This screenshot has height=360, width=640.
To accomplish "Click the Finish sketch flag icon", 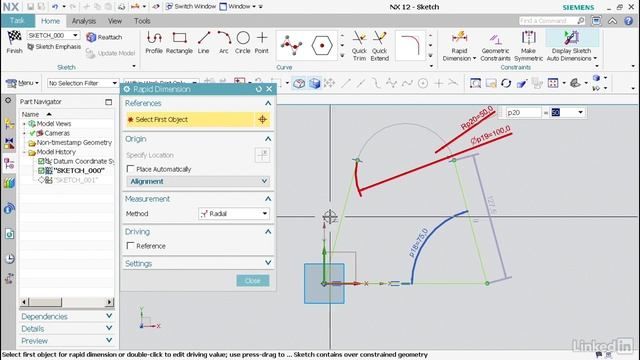I will coord(14,38).
